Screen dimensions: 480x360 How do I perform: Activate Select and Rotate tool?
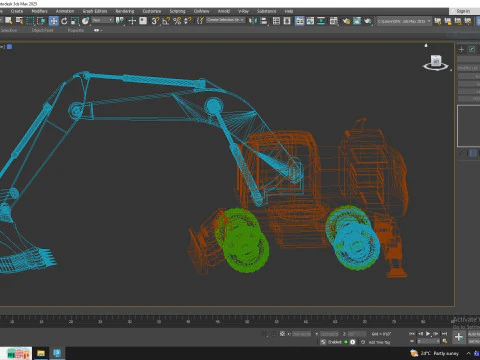64,21
